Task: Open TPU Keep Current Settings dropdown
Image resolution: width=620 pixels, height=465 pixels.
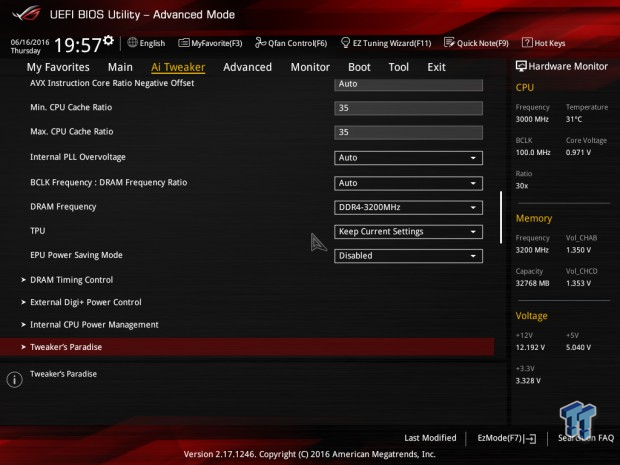Action: click(x=408, y=232)
